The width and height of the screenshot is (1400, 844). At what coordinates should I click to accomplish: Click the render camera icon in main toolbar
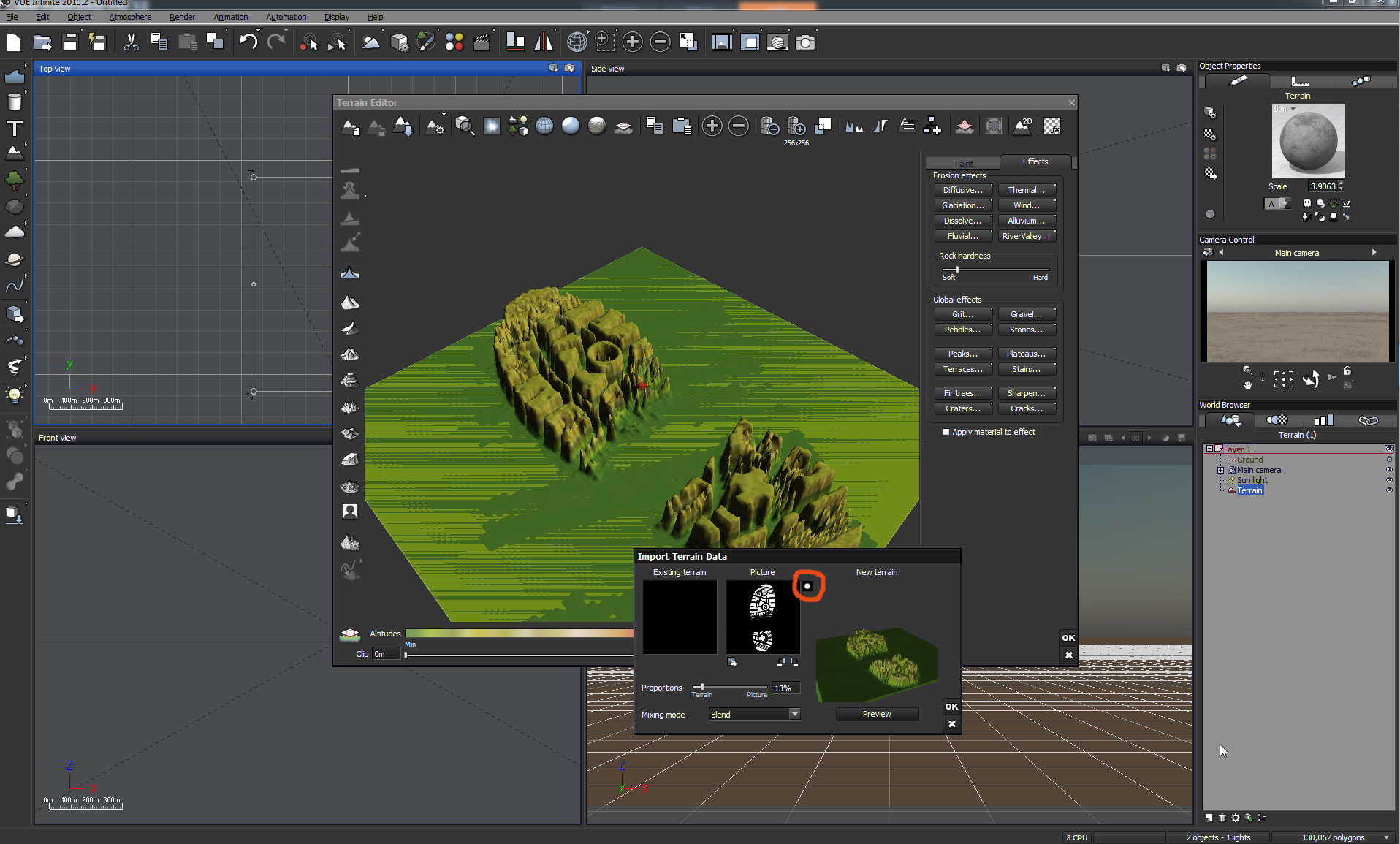click(x=805, y=42)
